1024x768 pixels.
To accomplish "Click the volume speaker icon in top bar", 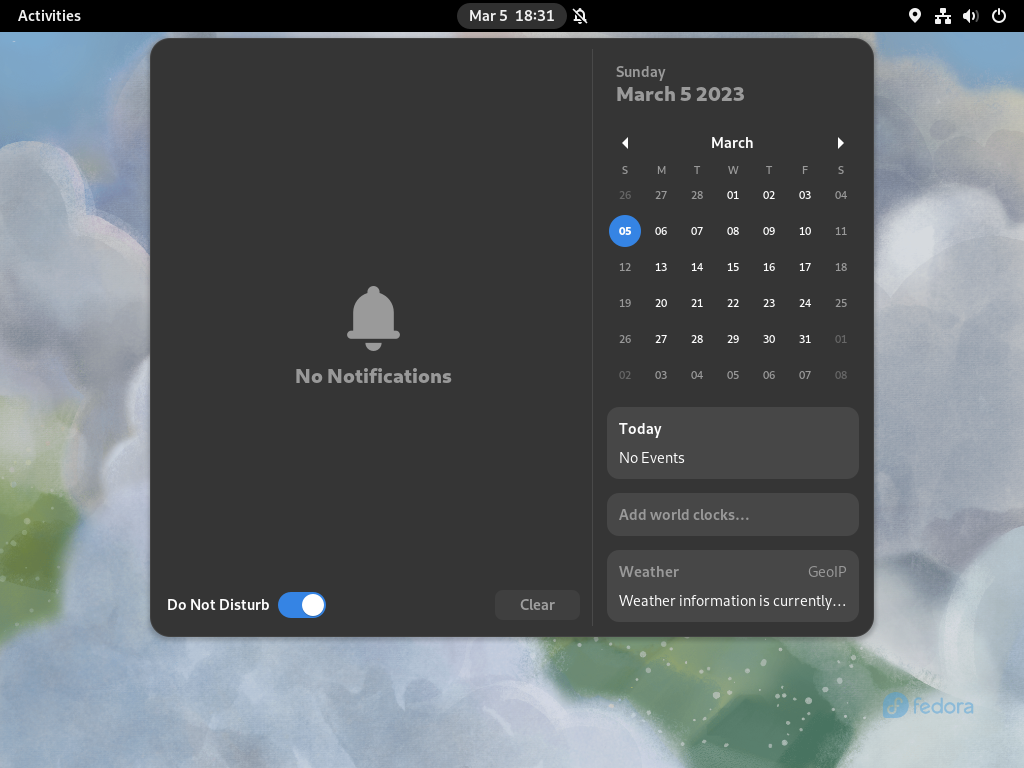I will 970,16.
